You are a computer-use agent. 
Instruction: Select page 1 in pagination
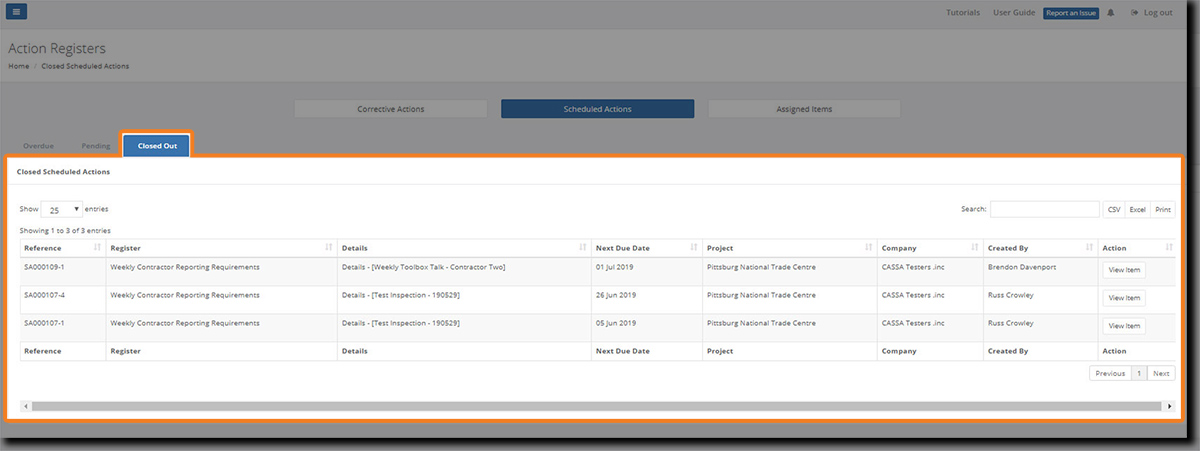(x=1139, y=373)
